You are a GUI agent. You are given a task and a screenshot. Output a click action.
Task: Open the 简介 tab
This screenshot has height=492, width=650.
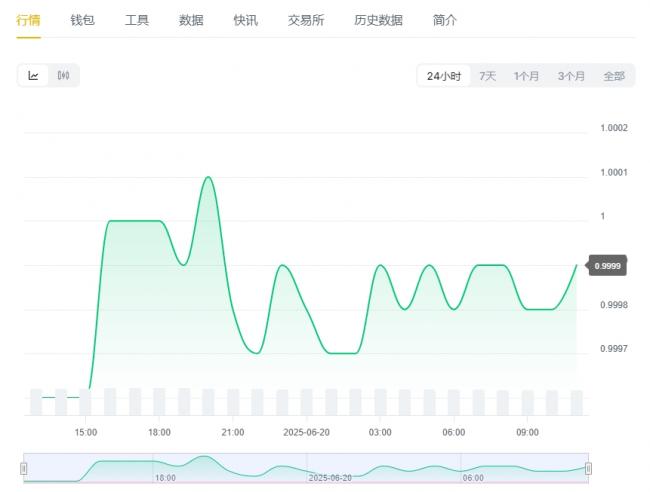(445, 20)
